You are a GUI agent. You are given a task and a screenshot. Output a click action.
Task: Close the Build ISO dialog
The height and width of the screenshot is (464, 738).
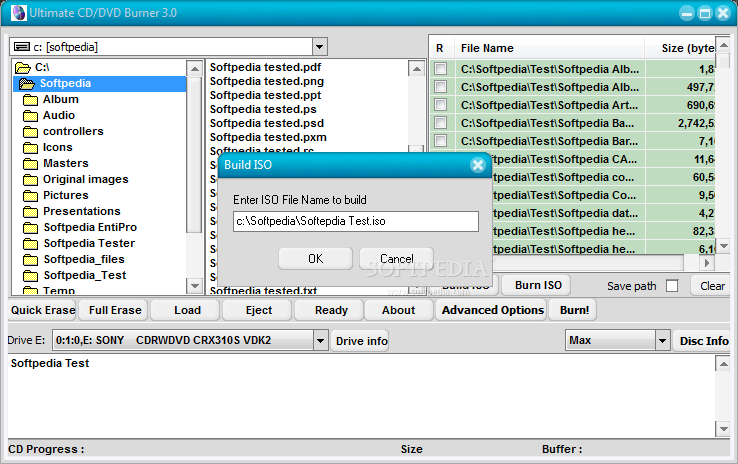pos(478,165)
